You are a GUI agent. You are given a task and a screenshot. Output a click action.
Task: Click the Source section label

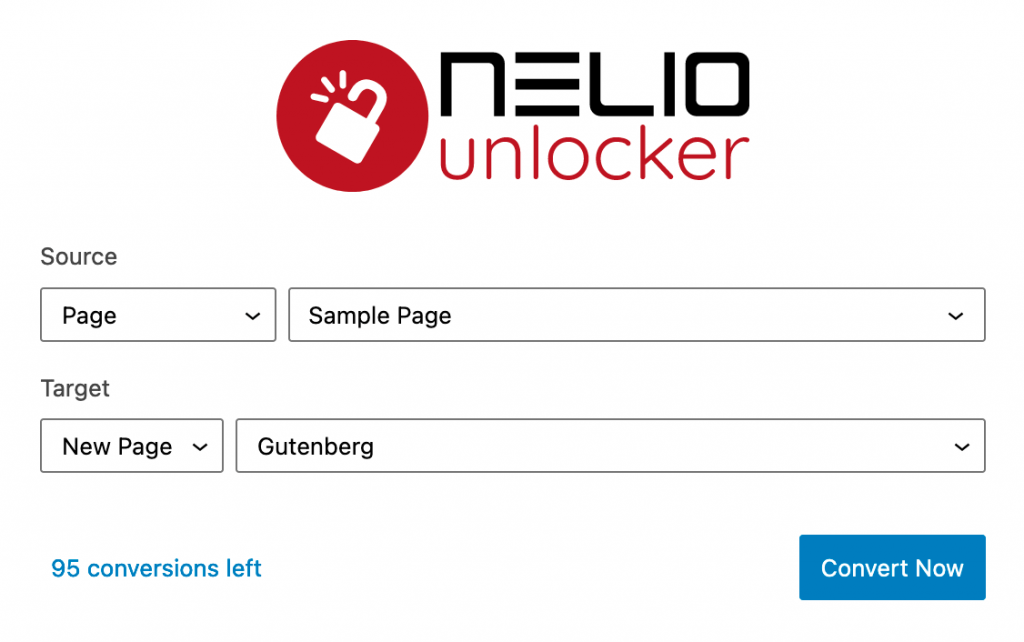coord(78,257)
